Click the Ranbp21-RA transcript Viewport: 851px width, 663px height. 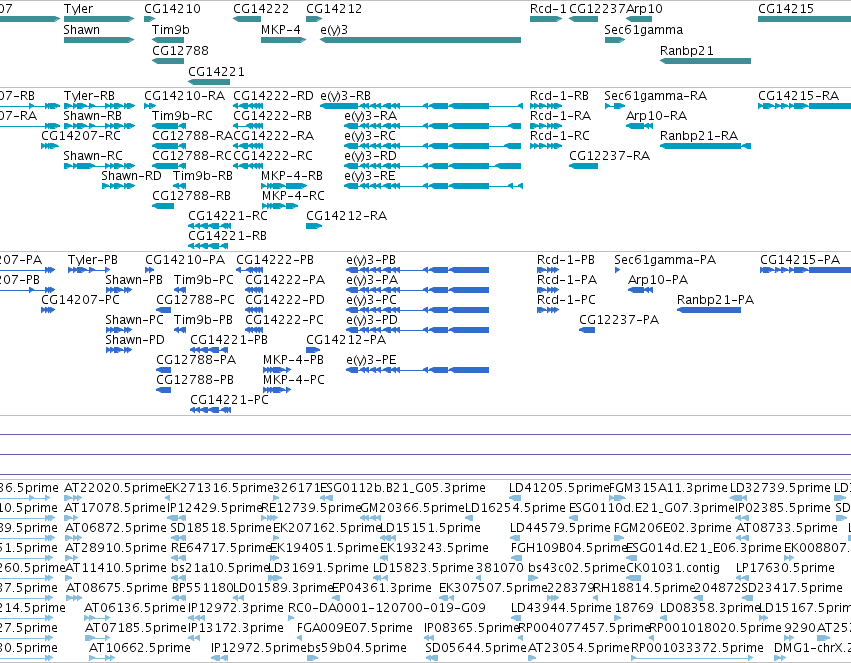706,146
